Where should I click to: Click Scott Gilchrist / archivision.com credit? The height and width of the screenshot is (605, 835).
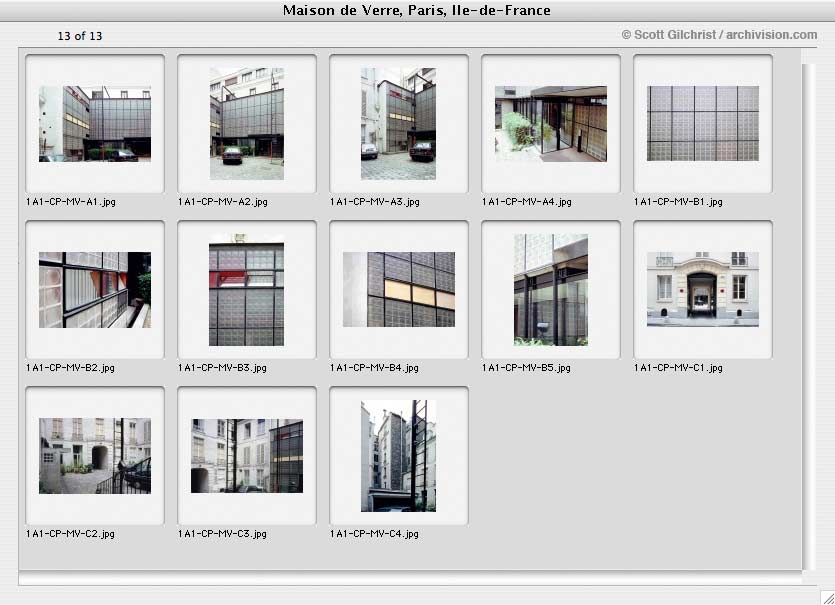719,35
